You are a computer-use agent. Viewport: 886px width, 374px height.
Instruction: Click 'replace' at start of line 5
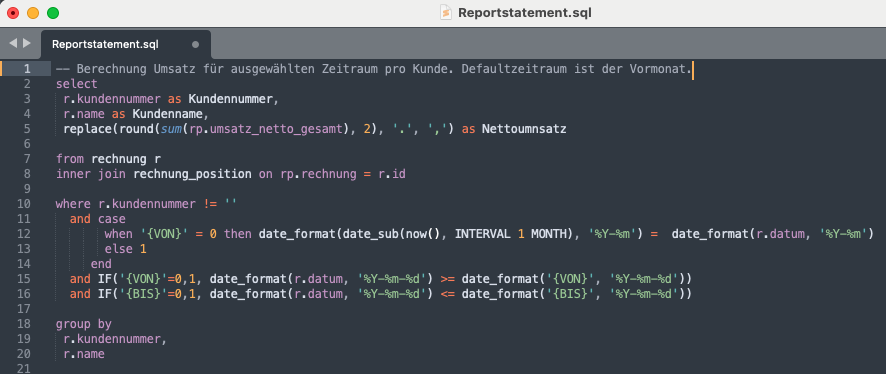click(x=88, y=129)
